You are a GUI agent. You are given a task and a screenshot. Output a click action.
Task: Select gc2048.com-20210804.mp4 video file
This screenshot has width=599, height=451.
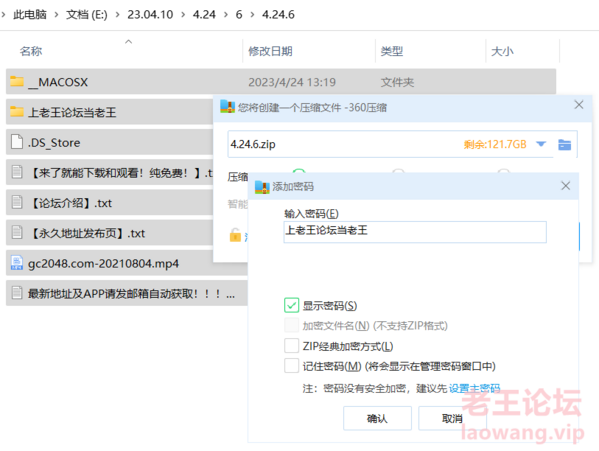tap(127, 263)
